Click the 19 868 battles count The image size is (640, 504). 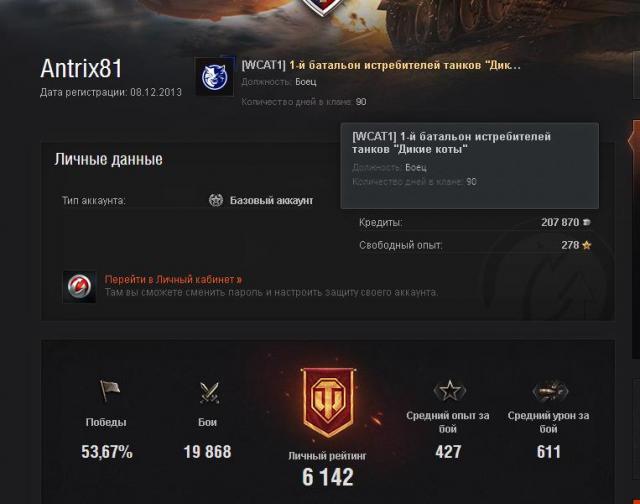(207, 451)
